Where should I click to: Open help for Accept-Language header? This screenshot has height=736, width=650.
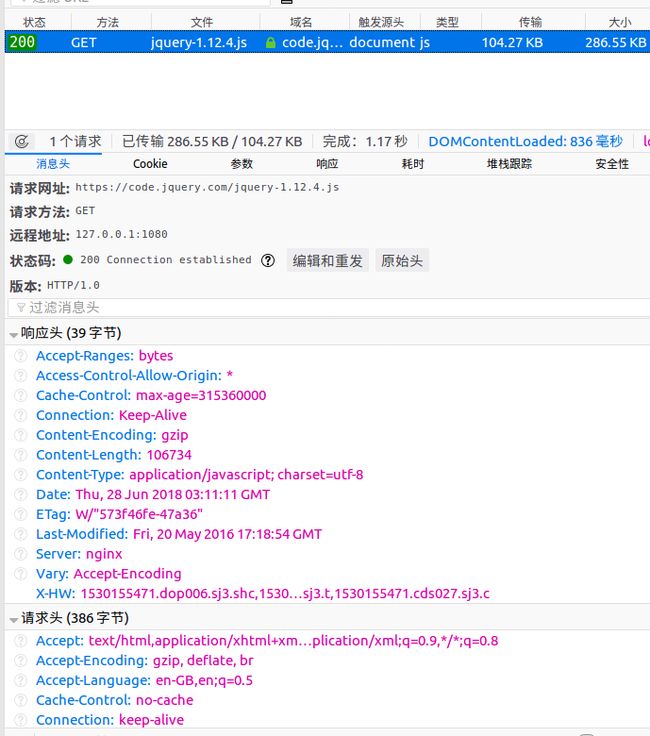click(x=21, y=680)
